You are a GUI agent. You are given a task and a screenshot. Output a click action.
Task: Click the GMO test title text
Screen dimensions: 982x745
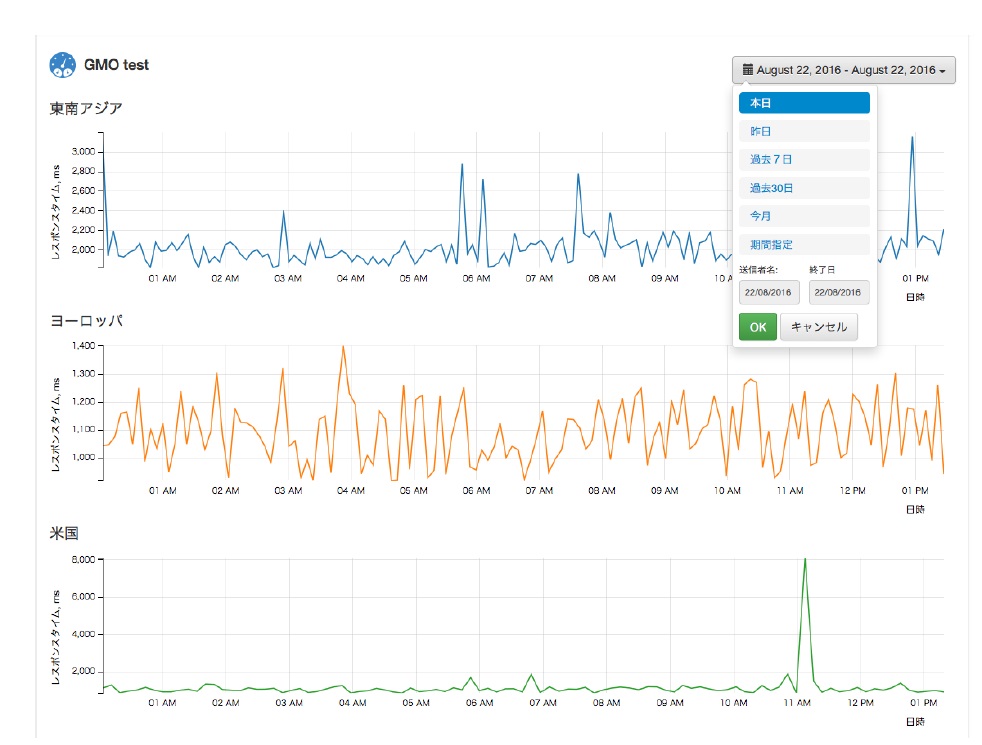pyautogui.click(x=116, y=65)
